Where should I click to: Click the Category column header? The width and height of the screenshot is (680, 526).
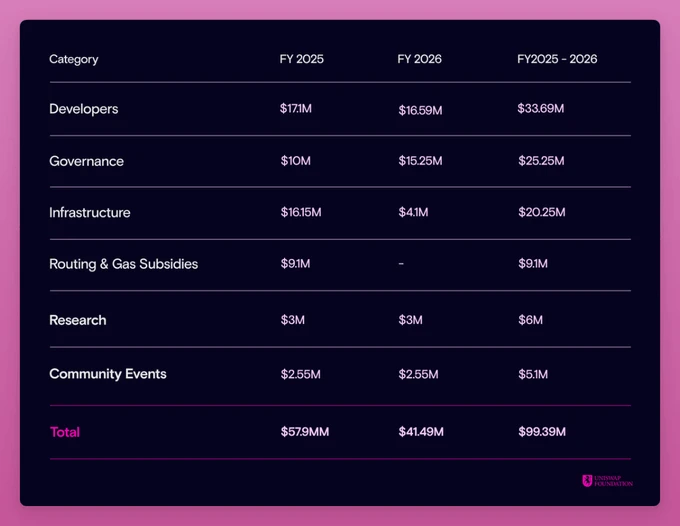point(74,59)
